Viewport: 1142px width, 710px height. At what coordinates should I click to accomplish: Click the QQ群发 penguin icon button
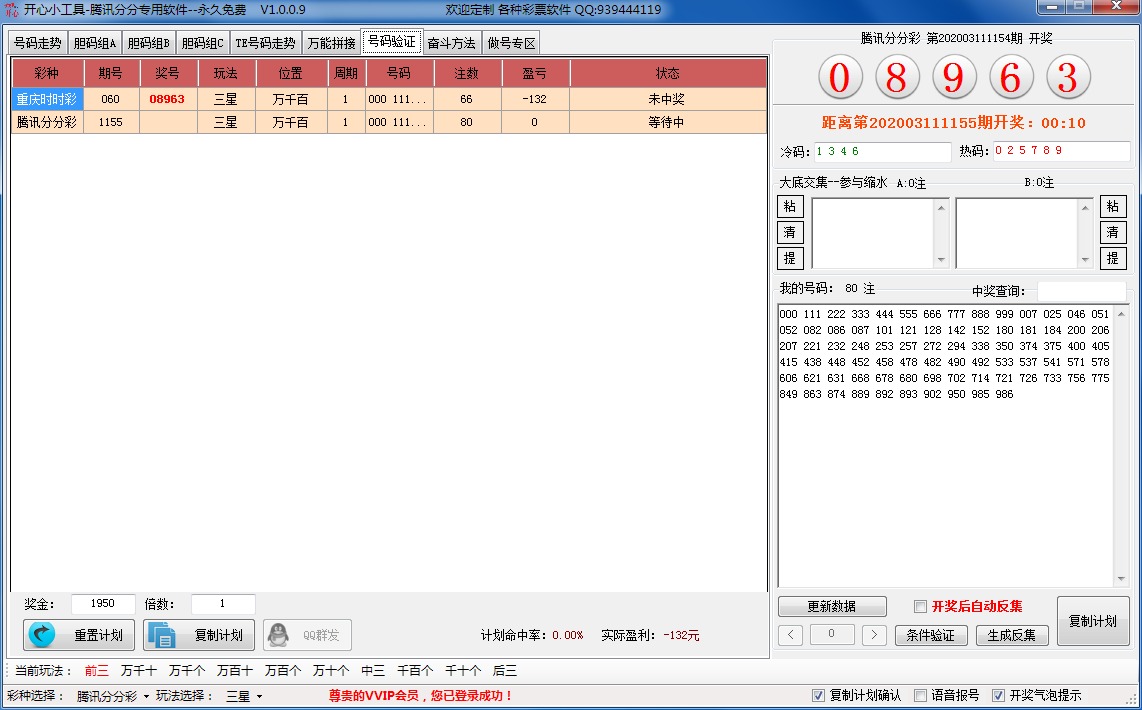tap(307, 635)
